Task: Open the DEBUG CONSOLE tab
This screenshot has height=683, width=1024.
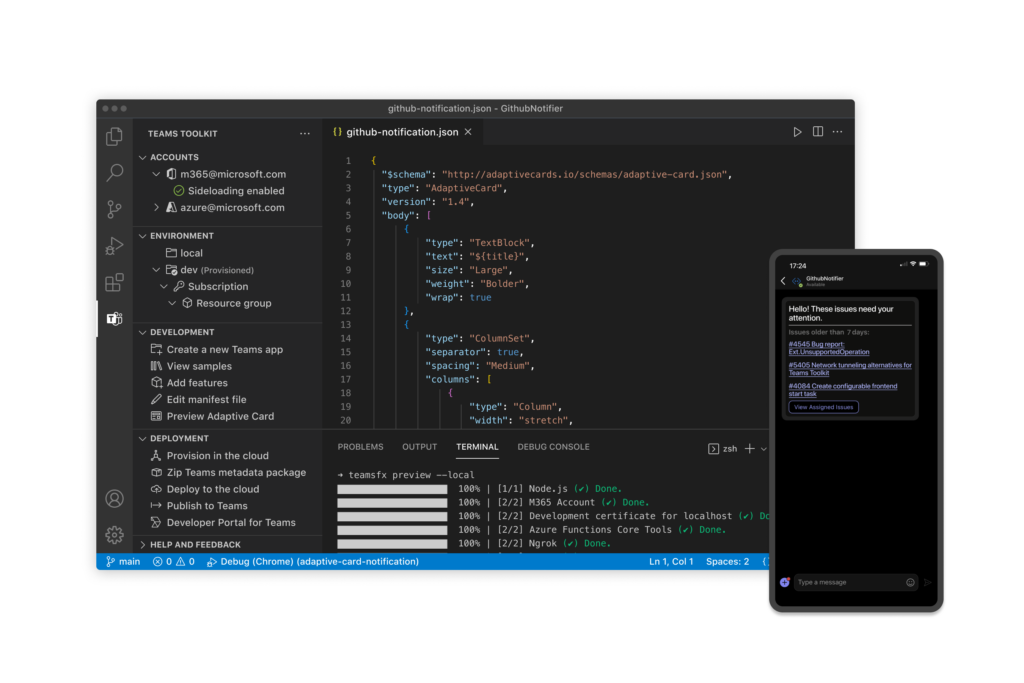Action: tap(553, 447)
